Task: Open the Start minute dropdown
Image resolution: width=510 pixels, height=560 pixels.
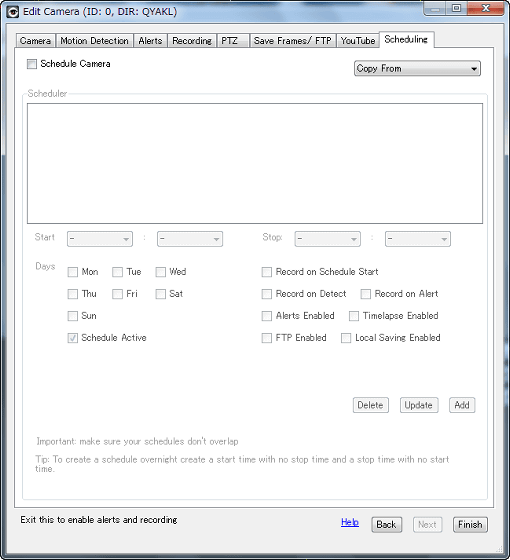Action: click(x=190, y=239)
